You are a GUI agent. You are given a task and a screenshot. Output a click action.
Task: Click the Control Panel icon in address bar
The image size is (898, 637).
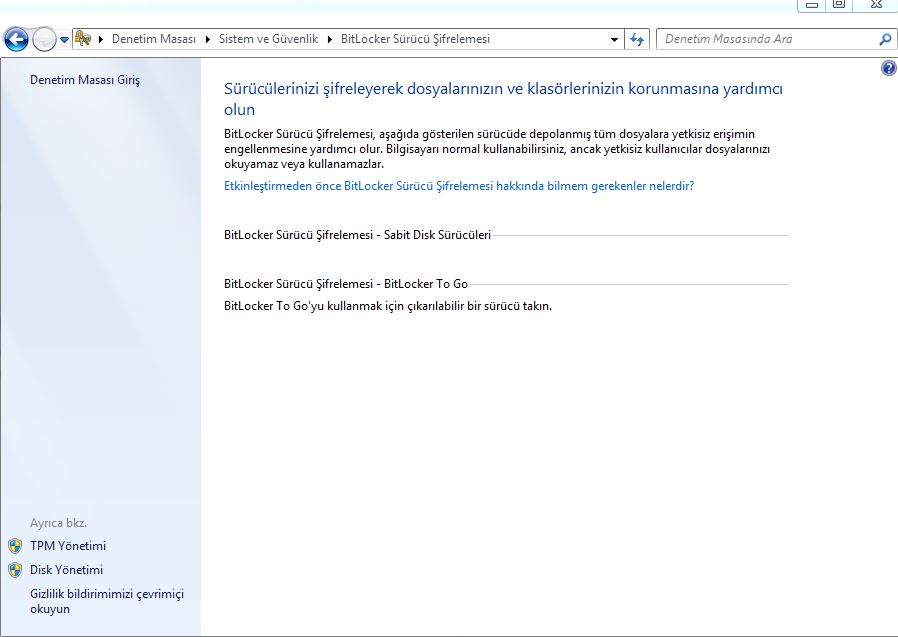coord(83,39)
